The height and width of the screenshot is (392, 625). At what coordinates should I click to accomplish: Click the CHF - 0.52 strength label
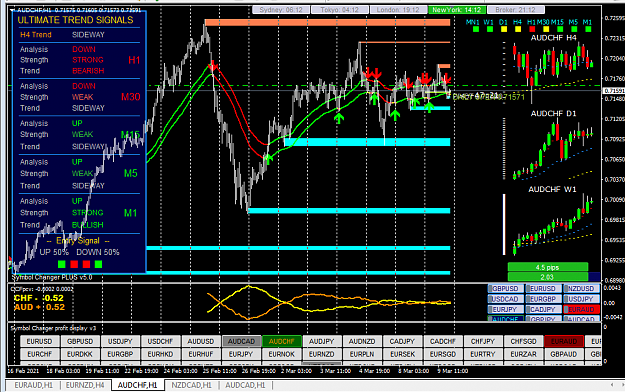coord(39,298)
